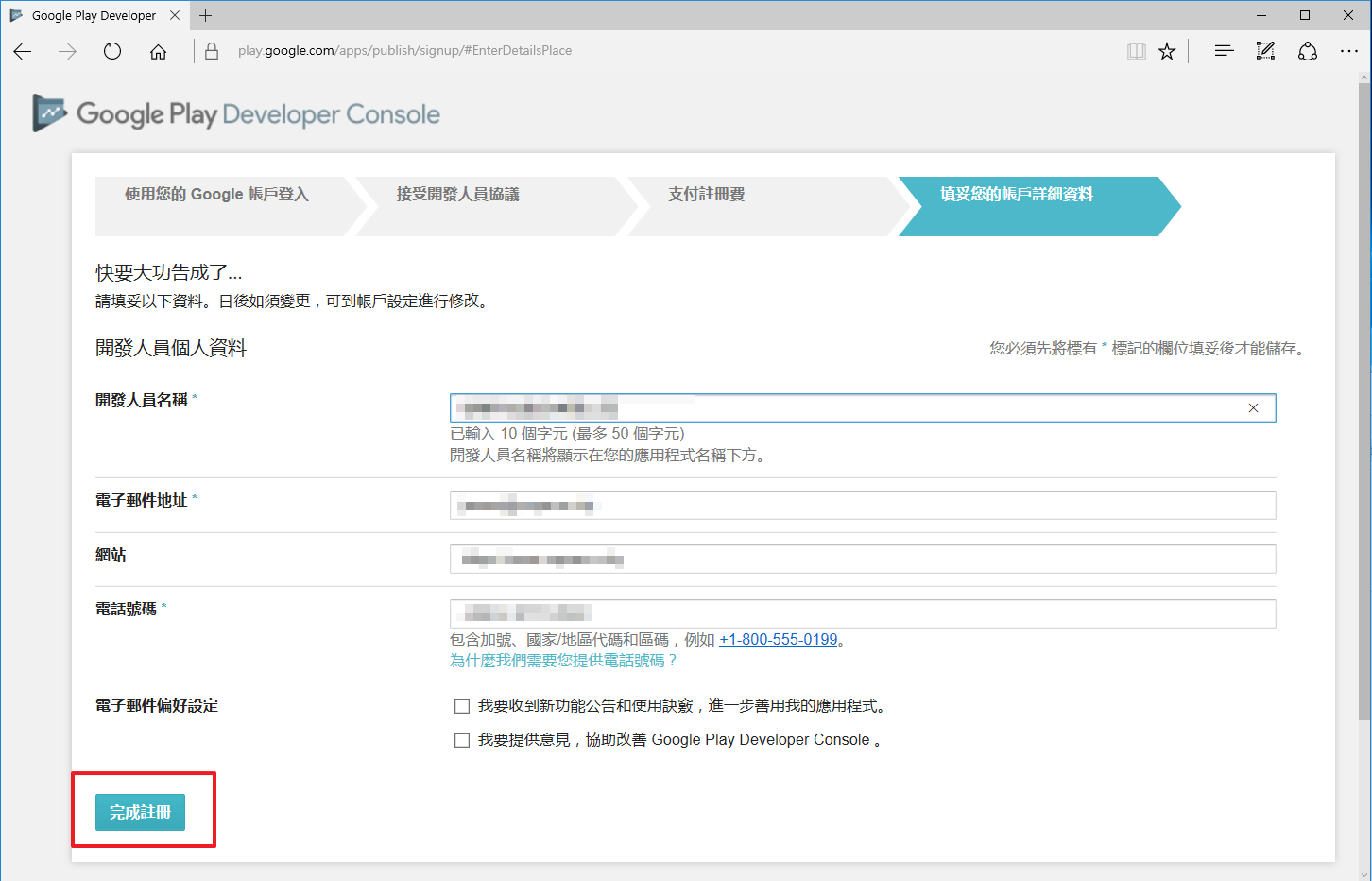The image size is (1372, 881).
Task: Open the Share icon in toolbar
Action: point(1308,51)
